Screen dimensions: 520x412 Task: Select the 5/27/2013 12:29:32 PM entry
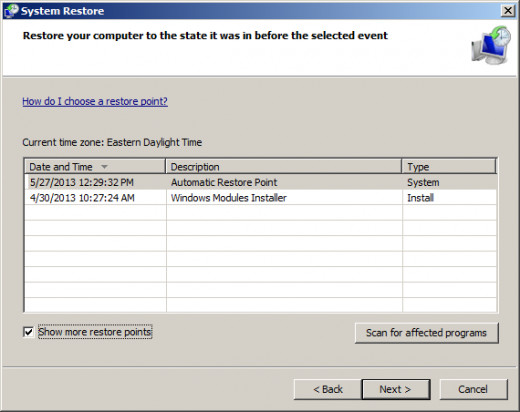pos(82,182)
